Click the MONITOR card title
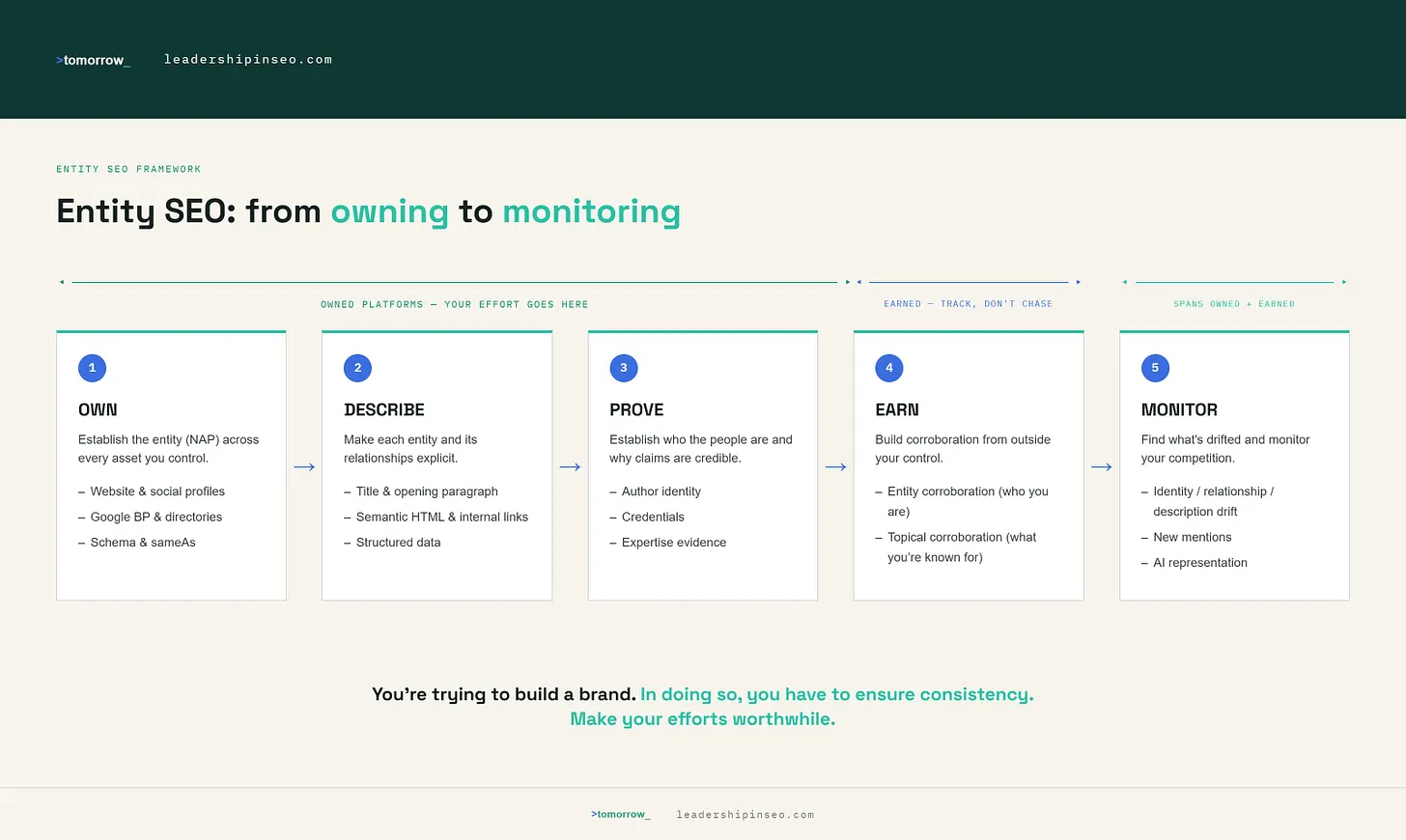1406x840 pixels. pos(1179,410)
